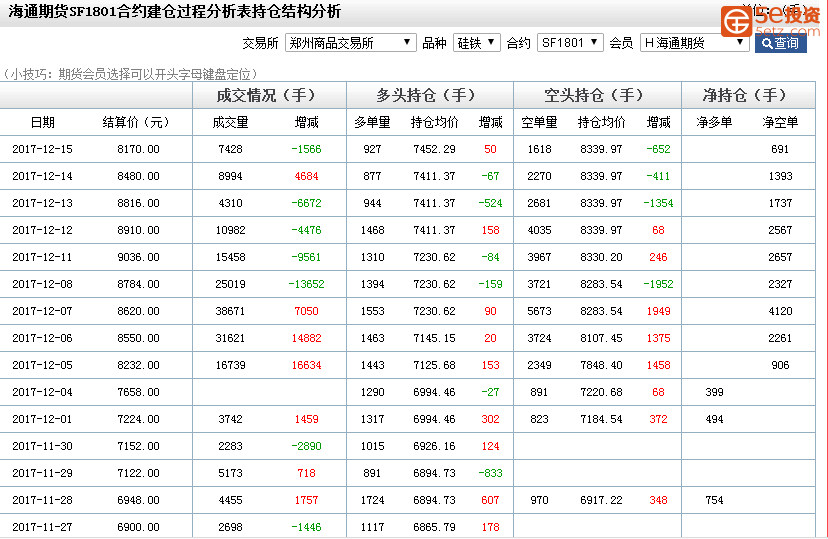Viewport: 828px width, 539px height.
Task: Select the date cell 2017-12-04
Action: [42, 392]
